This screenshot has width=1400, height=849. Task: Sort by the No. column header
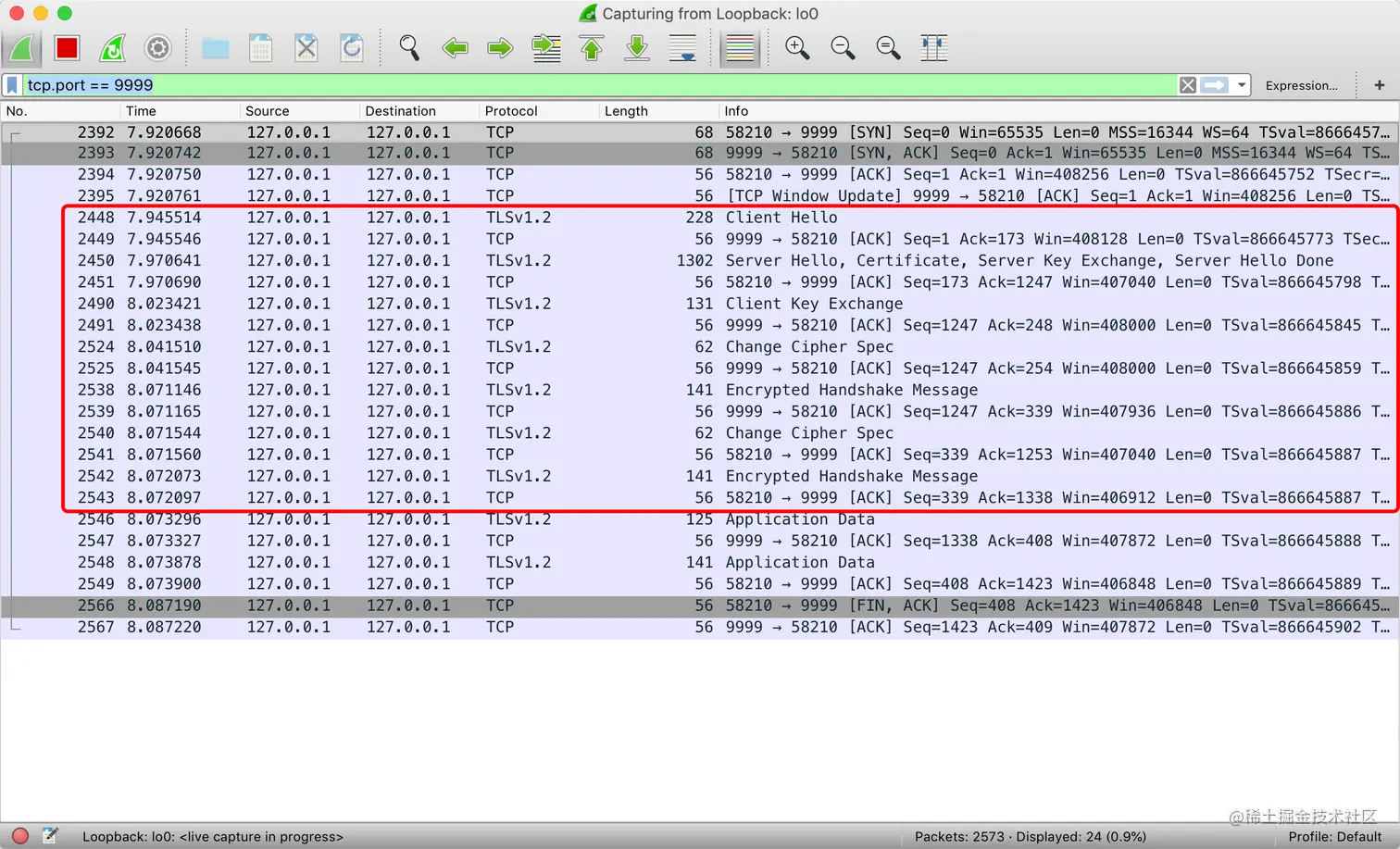coord(60,111)
